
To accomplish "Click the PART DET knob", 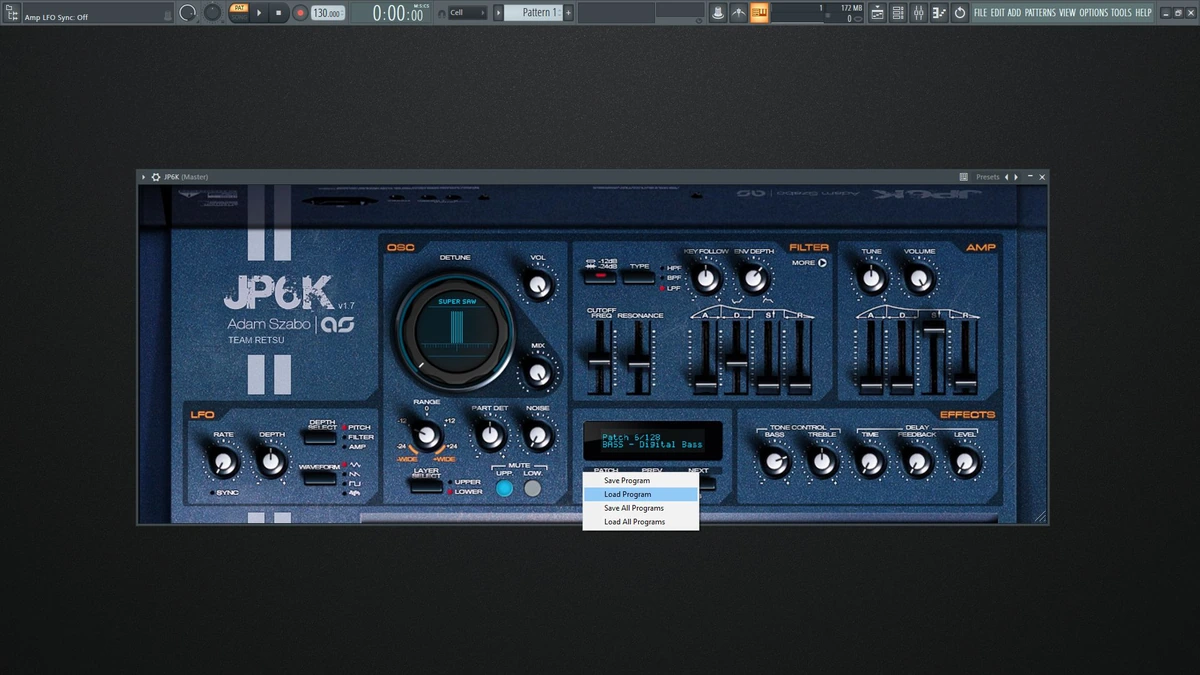I will tap(490, 436).
